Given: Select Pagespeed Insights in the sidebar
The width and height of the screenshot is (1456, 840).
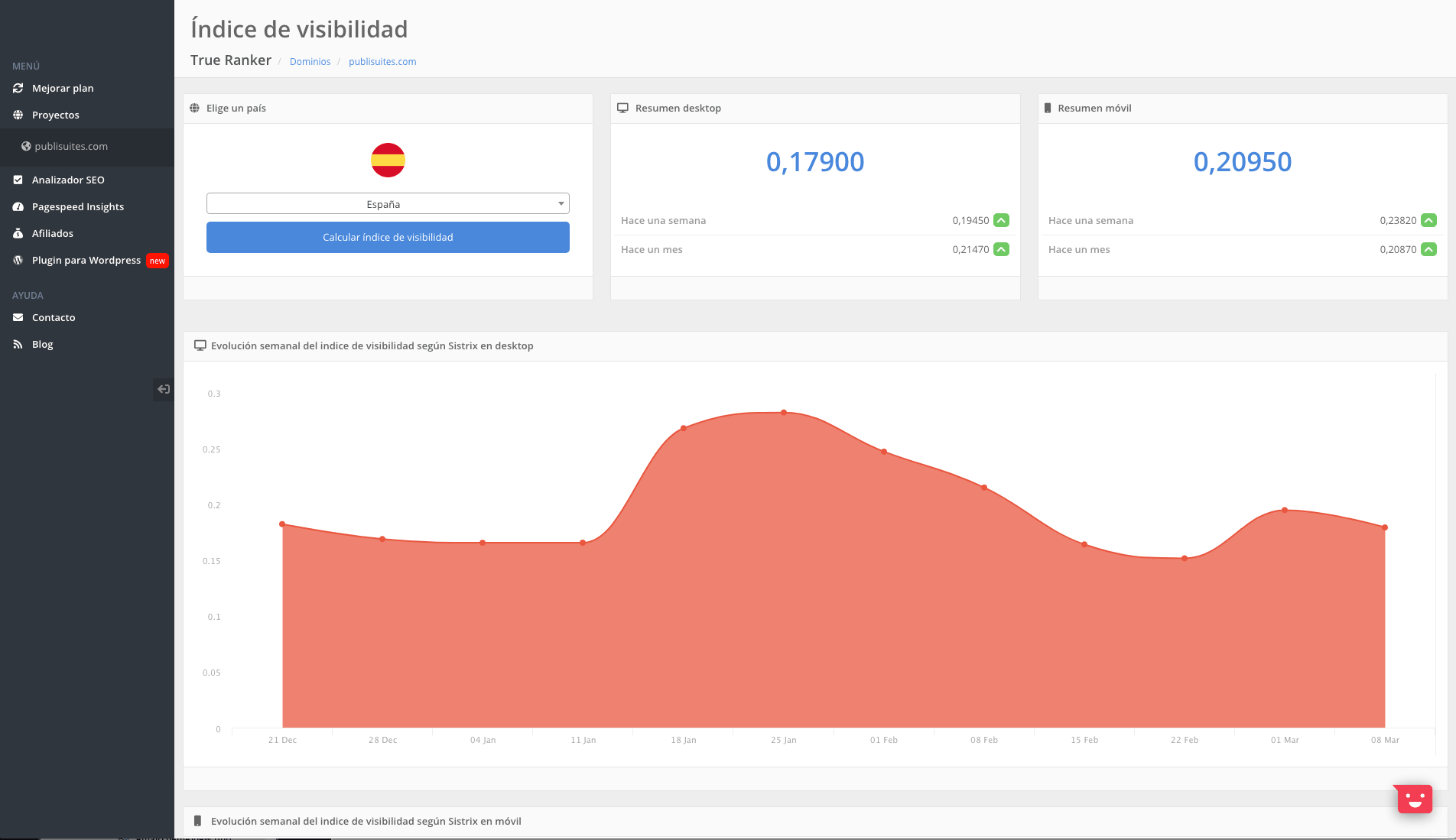Looking at the screenshot, I should (77, 206).
